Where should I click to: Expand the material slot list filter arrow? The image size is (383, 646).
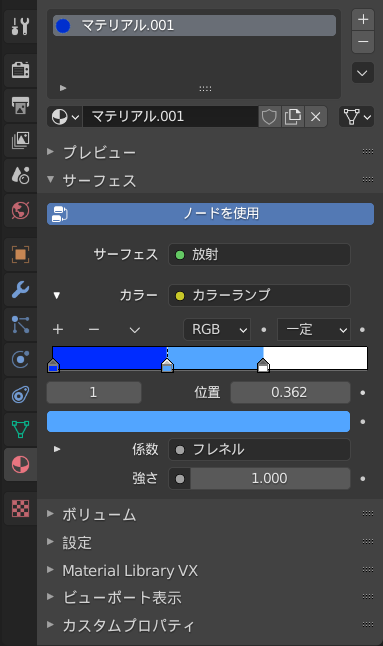click(63, 88)
